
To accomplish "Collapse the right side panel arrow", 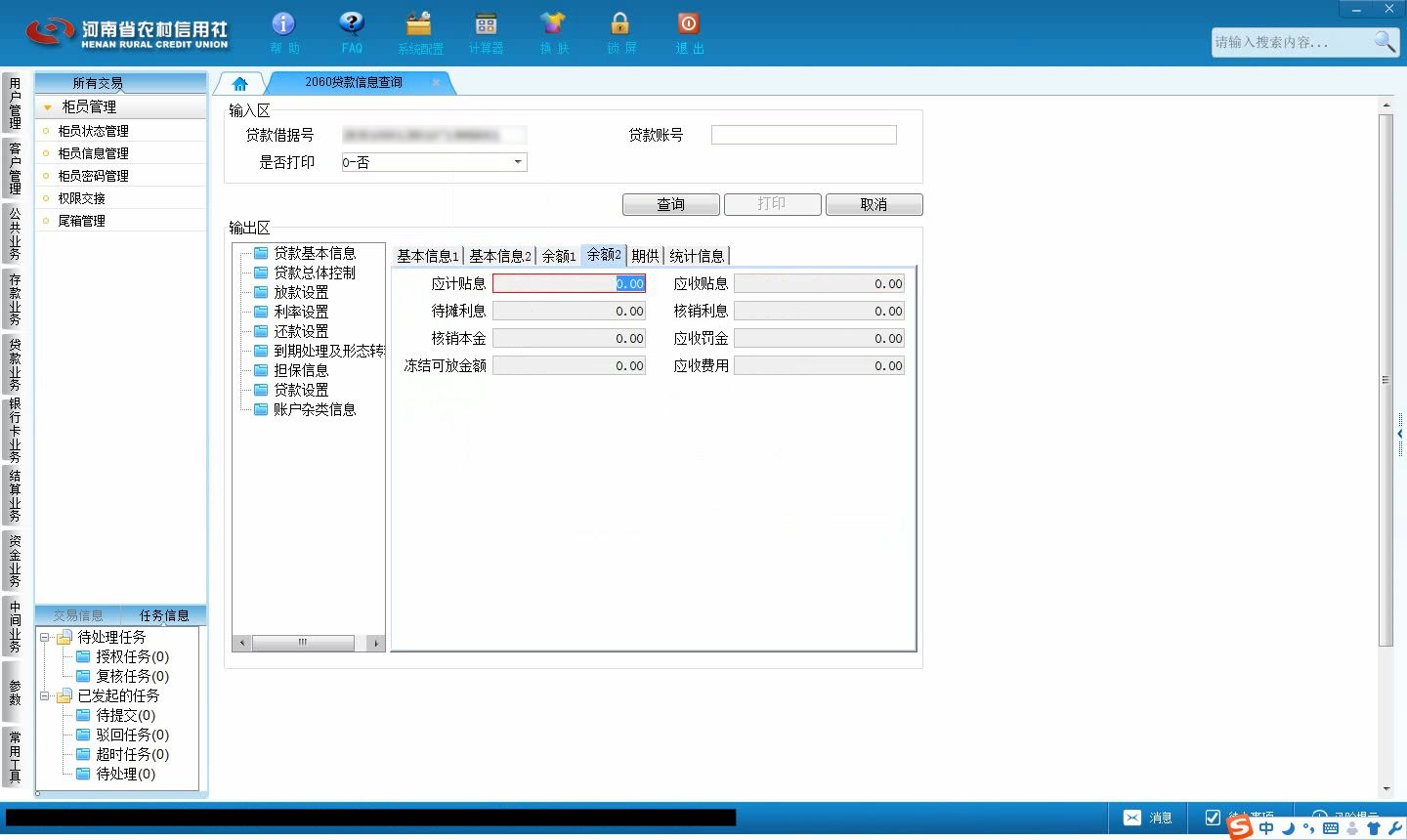I will click(x=1400, y=433).
